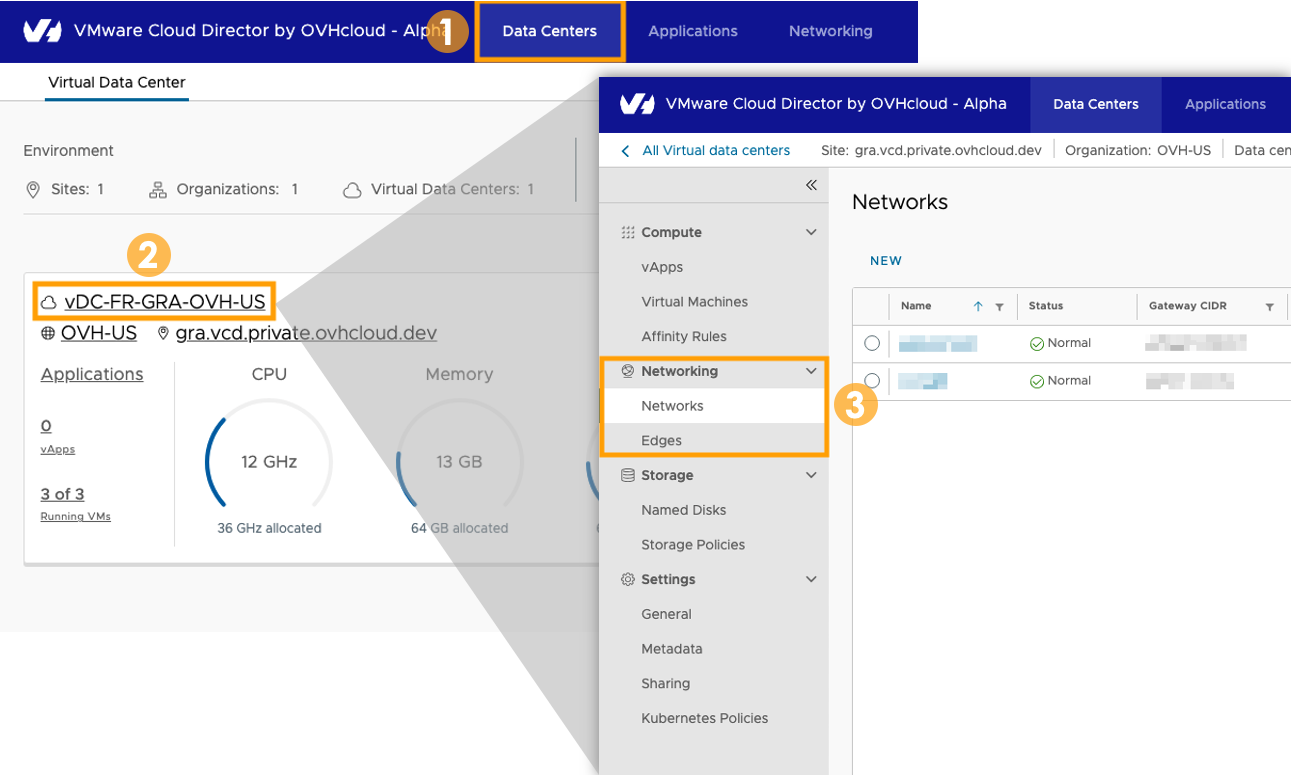Select the first network row radio button
Screen dimensions: 1291x775
click(x=872, y=343)
